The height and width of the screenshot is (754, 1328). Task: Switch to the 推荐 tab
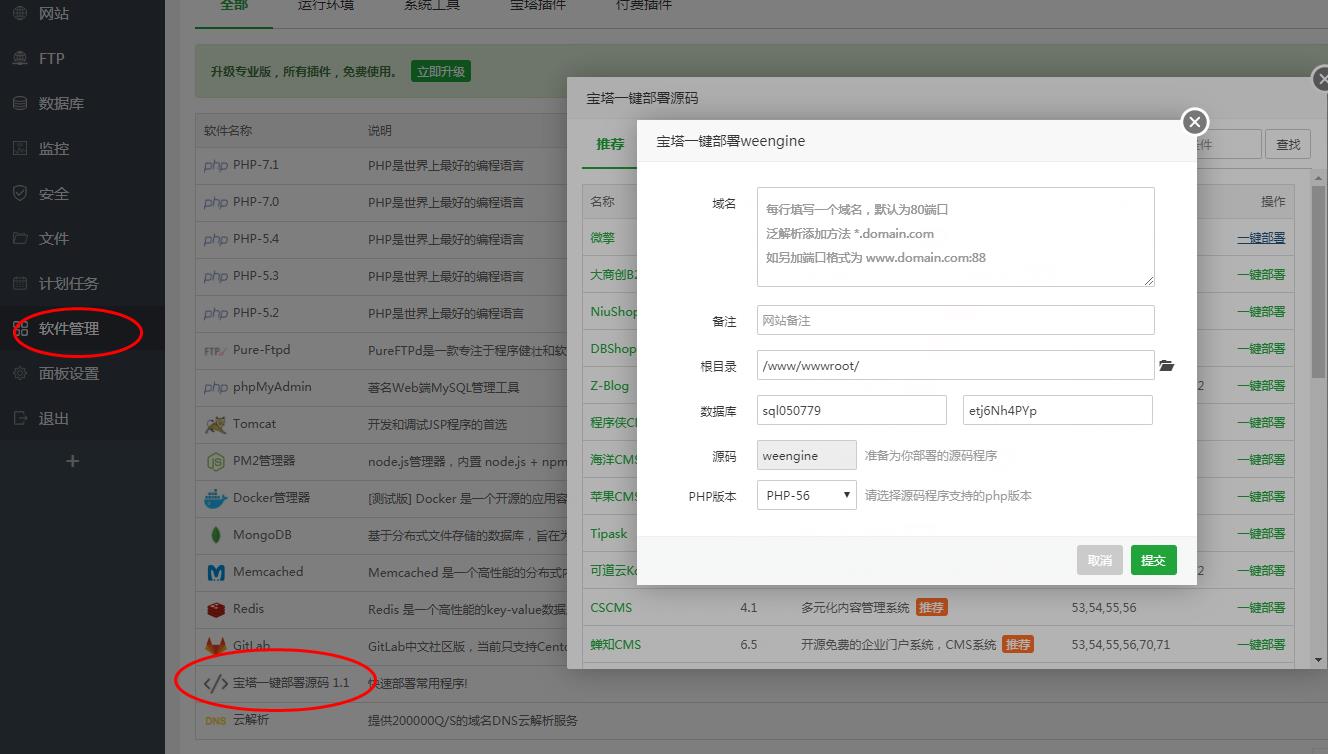610,144
